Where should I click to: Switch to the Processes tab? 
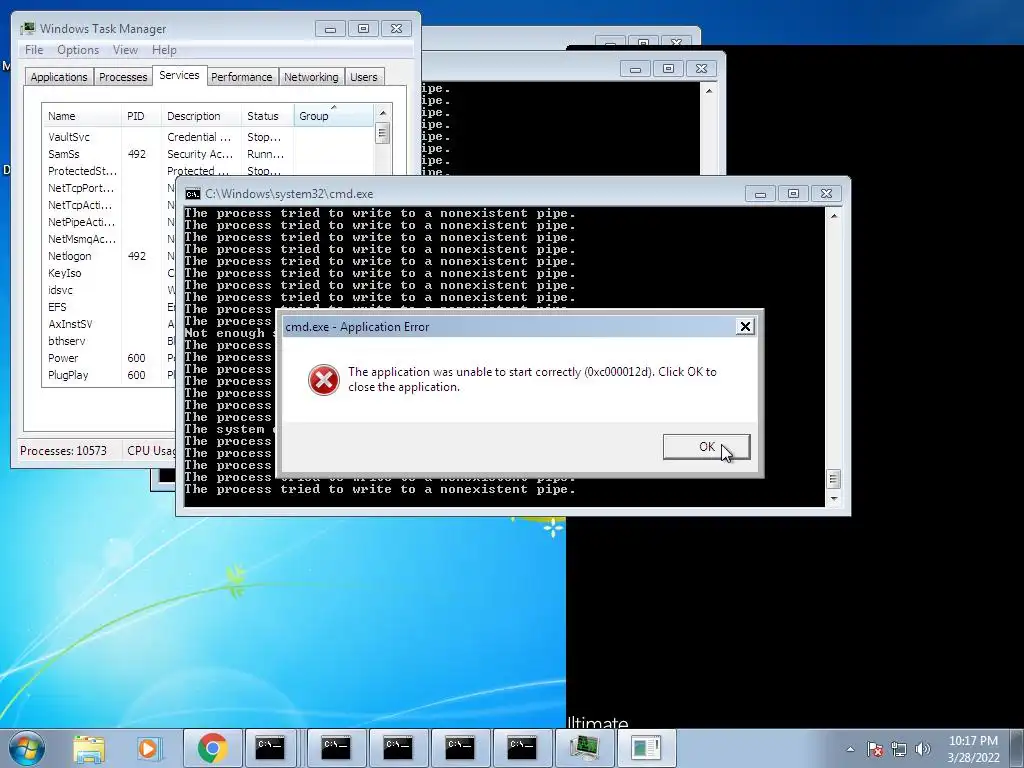123,77
